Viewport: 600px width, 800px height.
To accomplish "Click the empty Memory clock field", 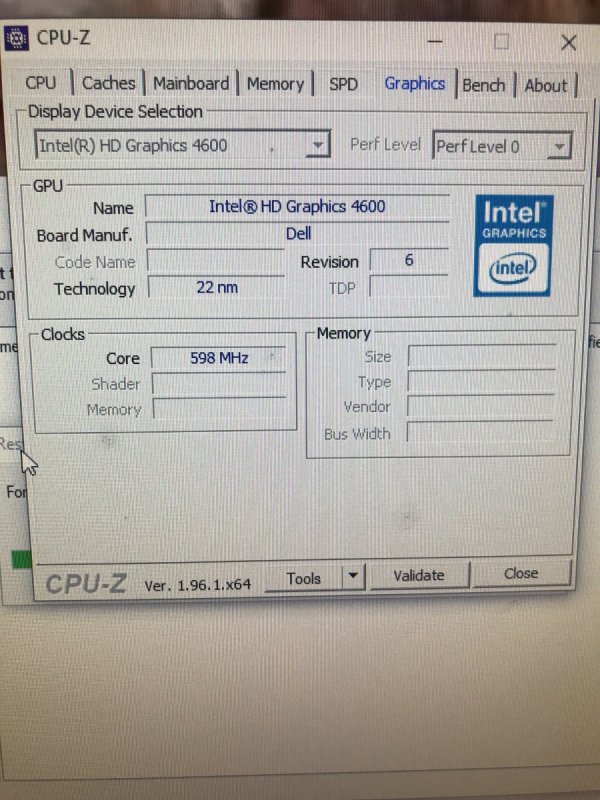I will (x=220, y=409).
